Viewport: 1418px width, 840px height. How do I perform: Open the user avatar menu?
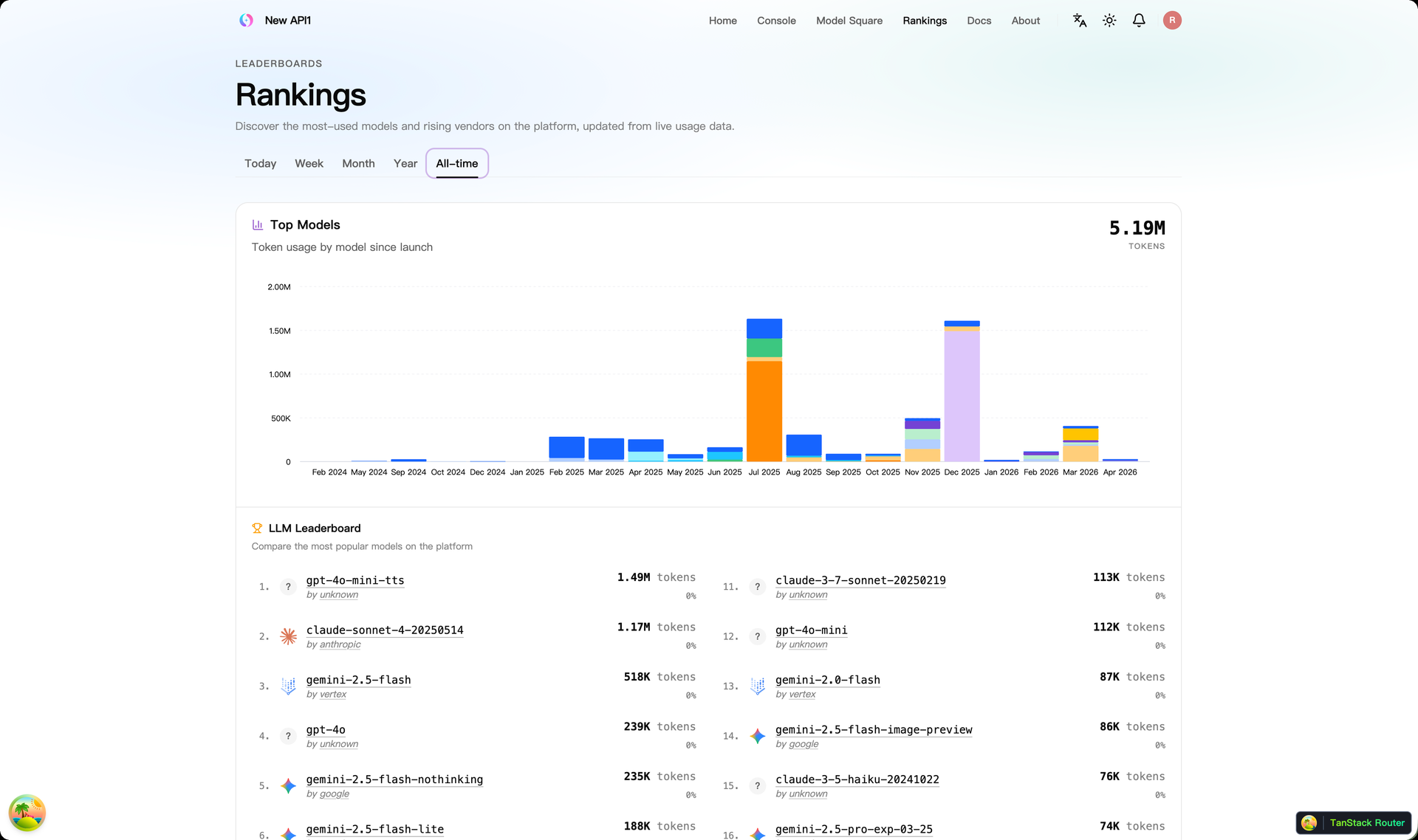pyautogui.click(x=1172, y=21)
